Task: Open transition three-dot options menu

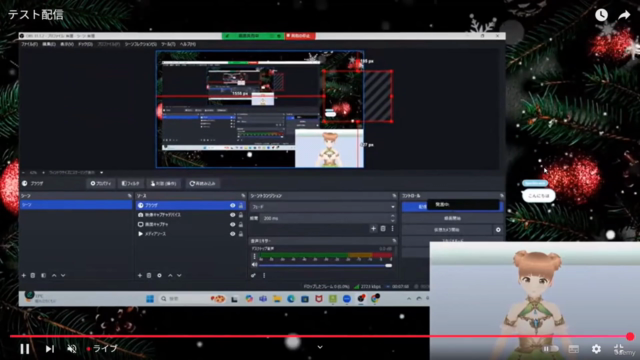Action: tap(393, 229)
